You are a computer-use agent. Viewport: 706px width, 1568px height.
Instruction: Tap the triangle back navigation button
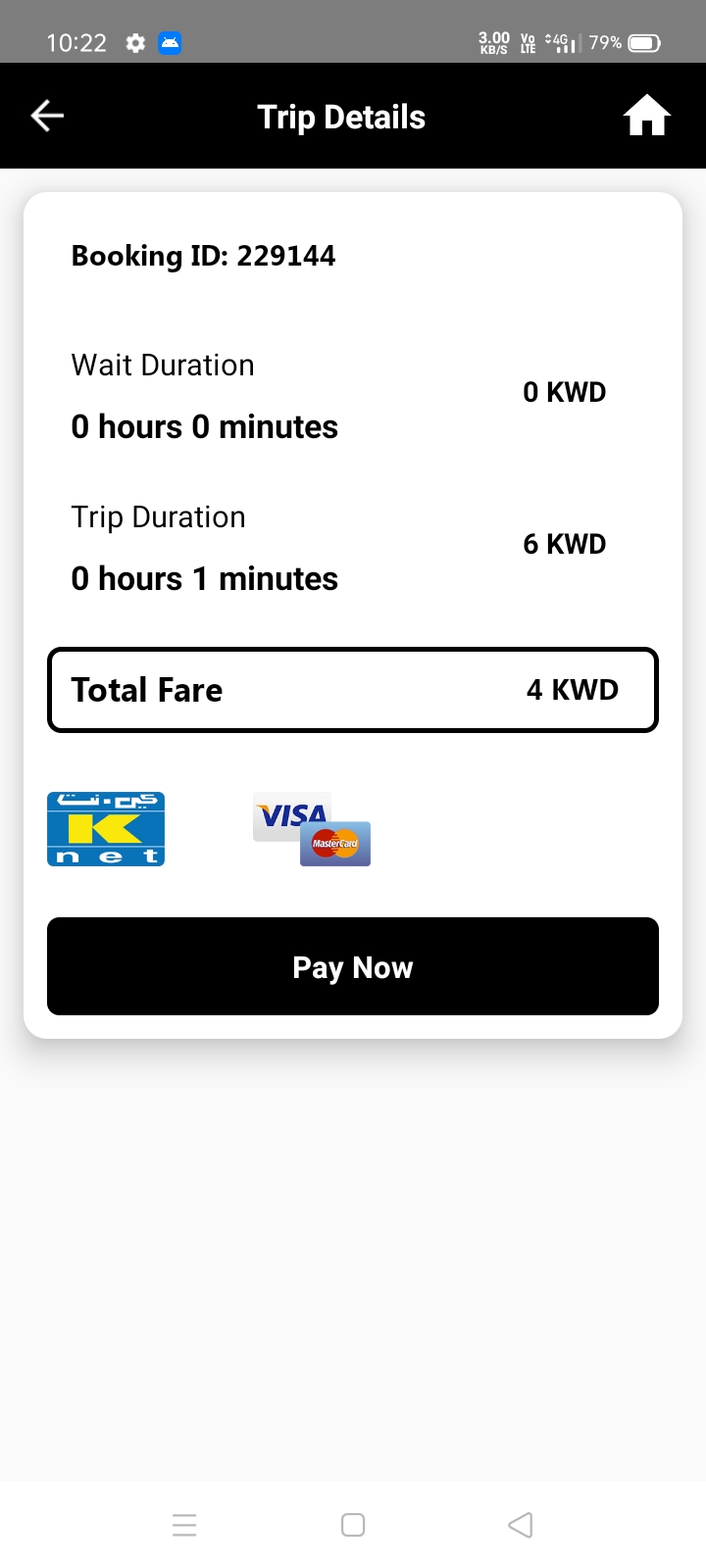click(521, 1525)
